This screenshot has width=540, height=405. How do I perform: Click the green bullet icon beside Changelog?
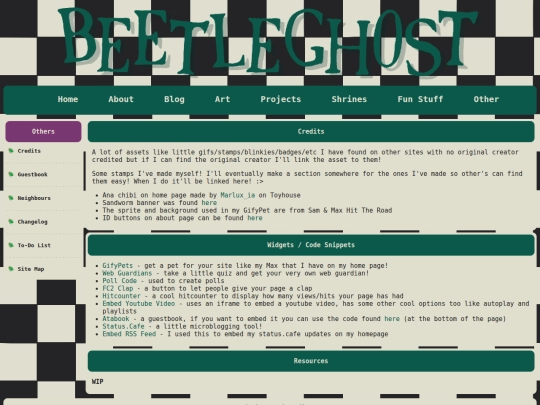[11, 221]
